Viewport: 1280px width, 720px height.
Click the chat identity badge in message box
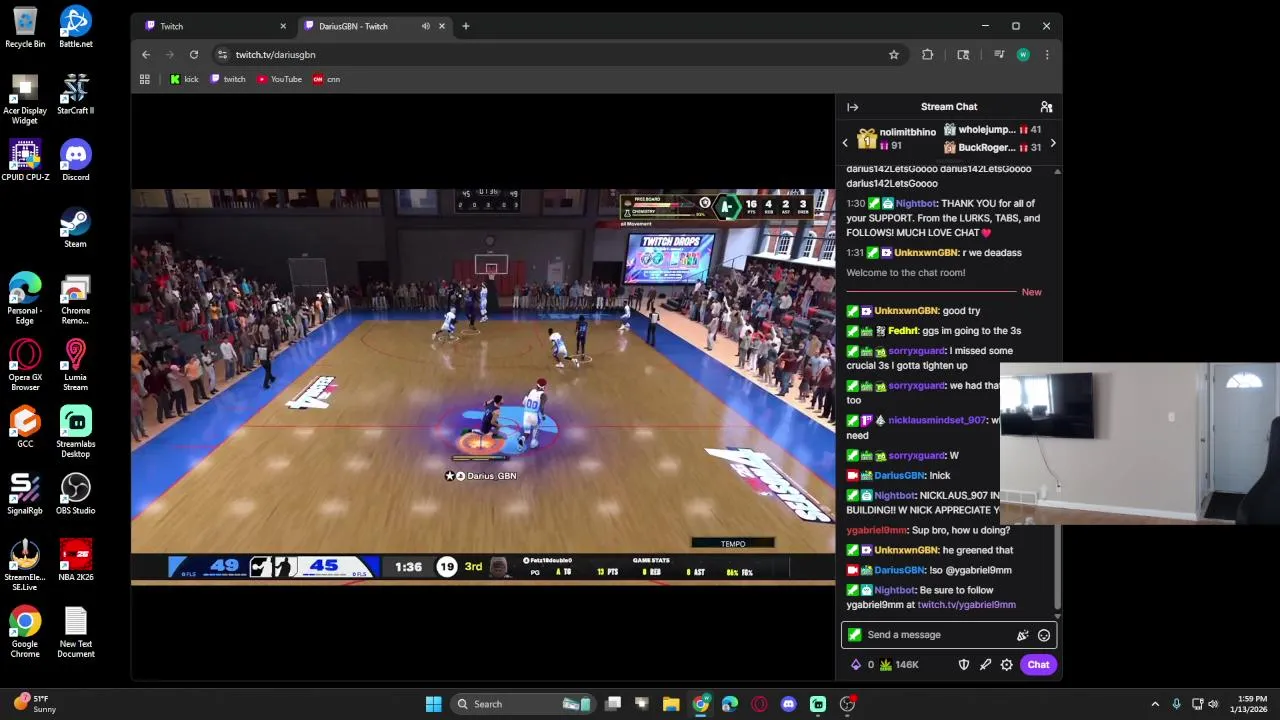click(854, 635)
